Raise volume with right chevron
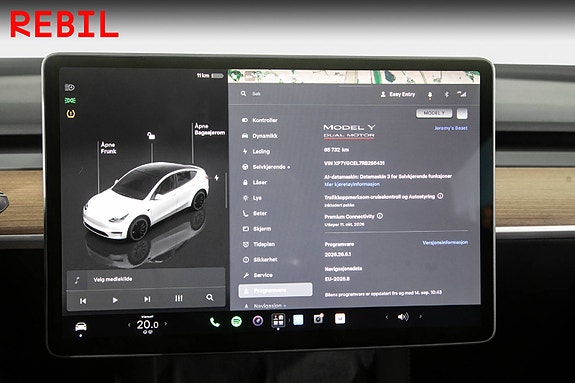The height and width of the screenshot is (383, 575). click(x=421, y=316)
